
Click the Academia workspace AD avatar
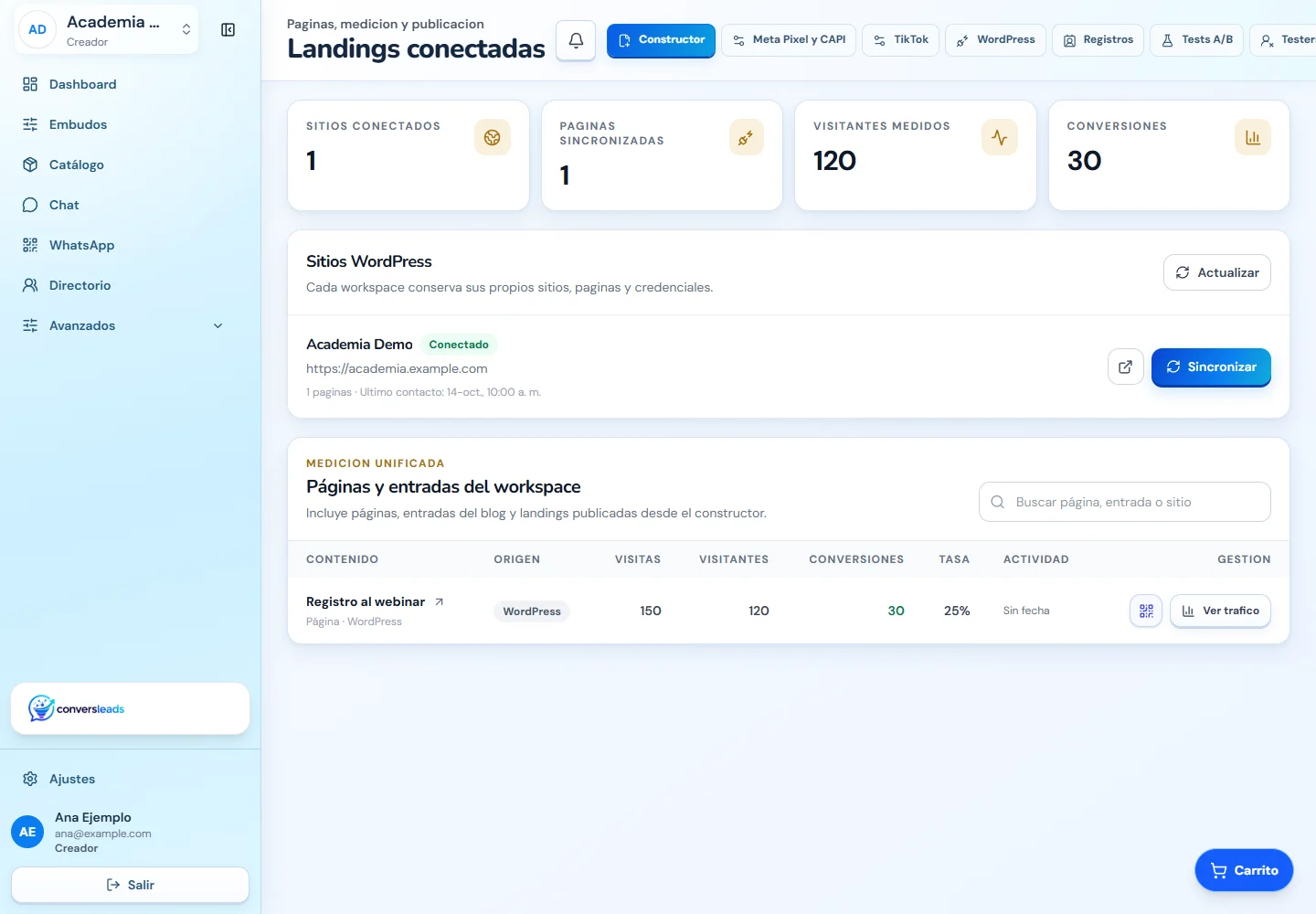(x=37, y=29)
